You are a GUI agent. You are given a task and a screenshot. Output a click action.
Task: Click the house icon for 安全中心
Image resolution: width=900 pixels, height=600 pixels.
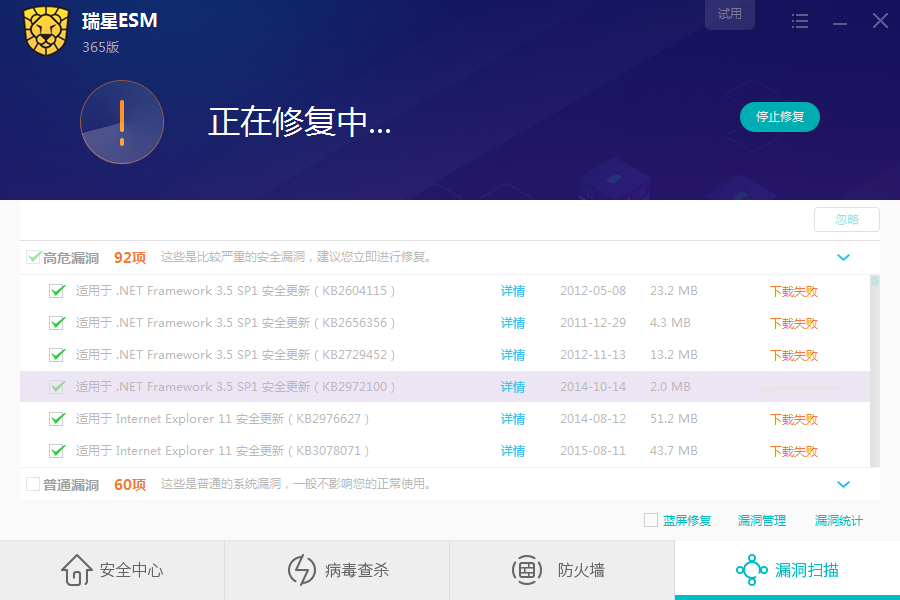[x=77, y=570]
